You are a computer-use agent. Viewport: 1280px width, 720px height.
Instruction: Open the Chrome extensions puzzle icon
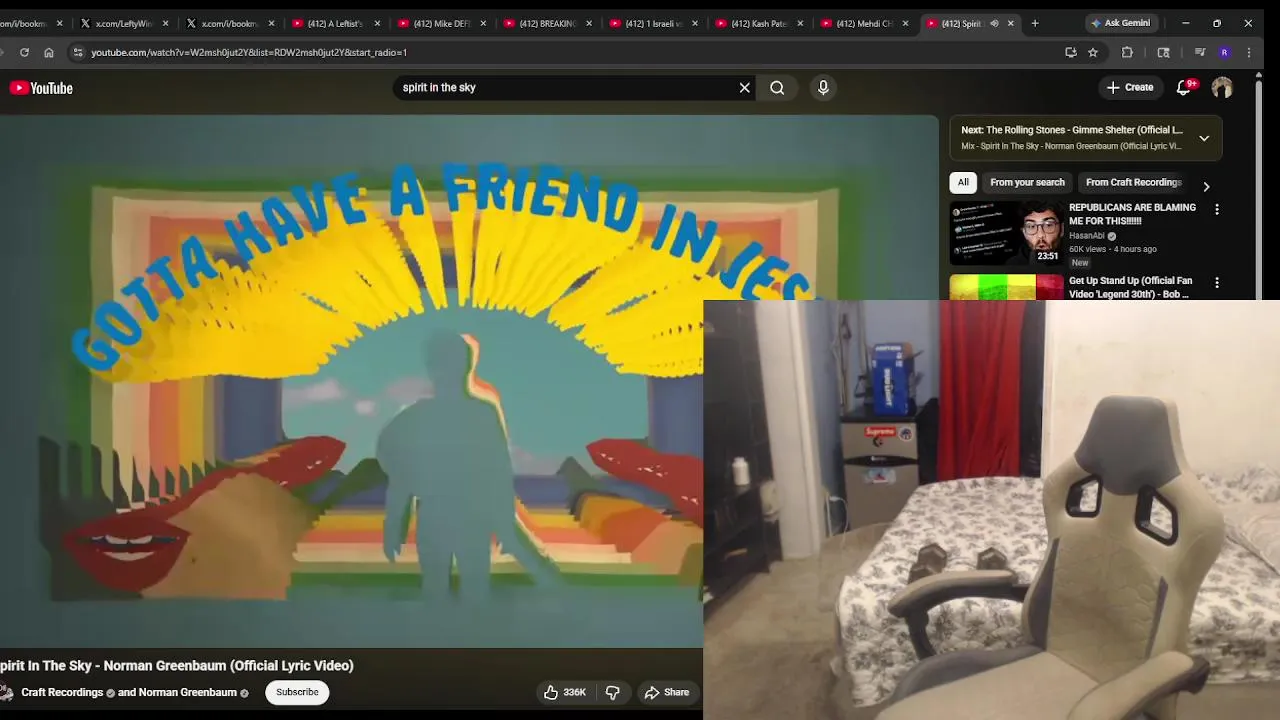pyautogui.click(x=1127, y=52)
